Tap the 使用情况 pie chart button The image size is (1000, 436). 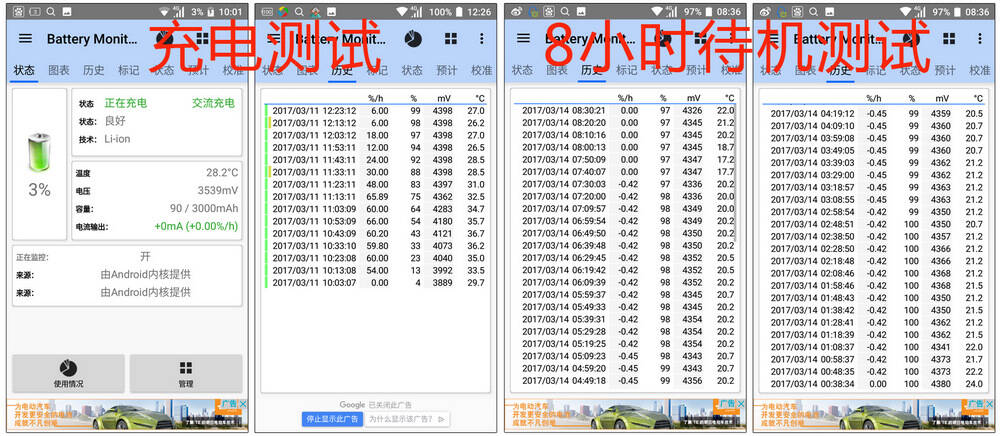pyautogui.click(x=68, y=373)
